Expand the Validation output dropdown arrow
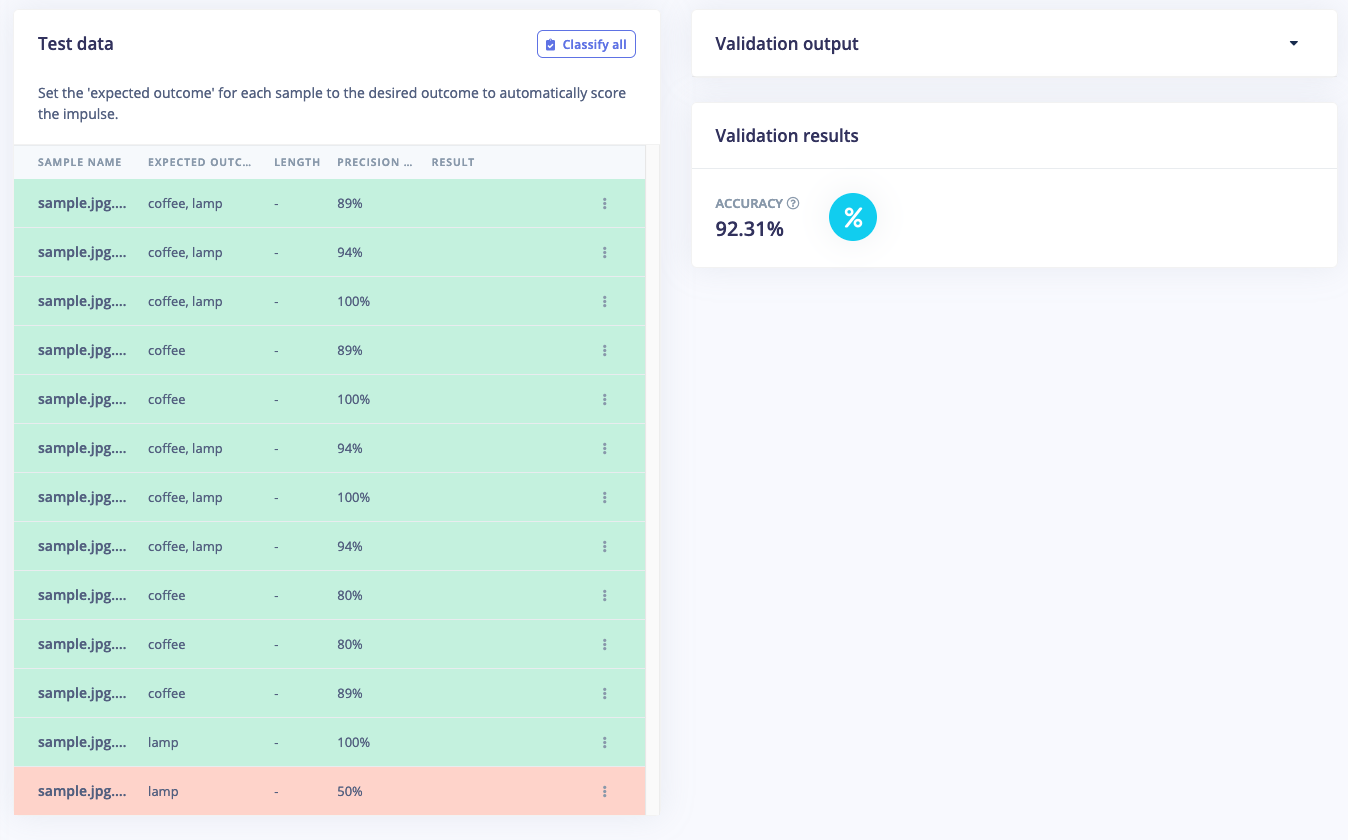This screenshot has height=840, width=1348. 1294,44
